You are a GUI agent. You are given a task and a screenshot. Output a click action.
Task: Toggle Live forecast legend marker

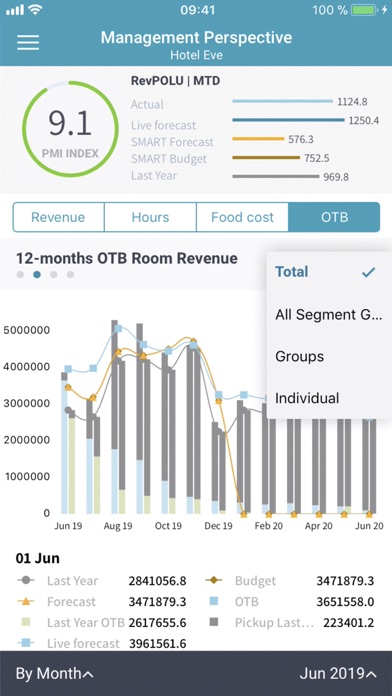pyautogui.click(x=26, y=643)
